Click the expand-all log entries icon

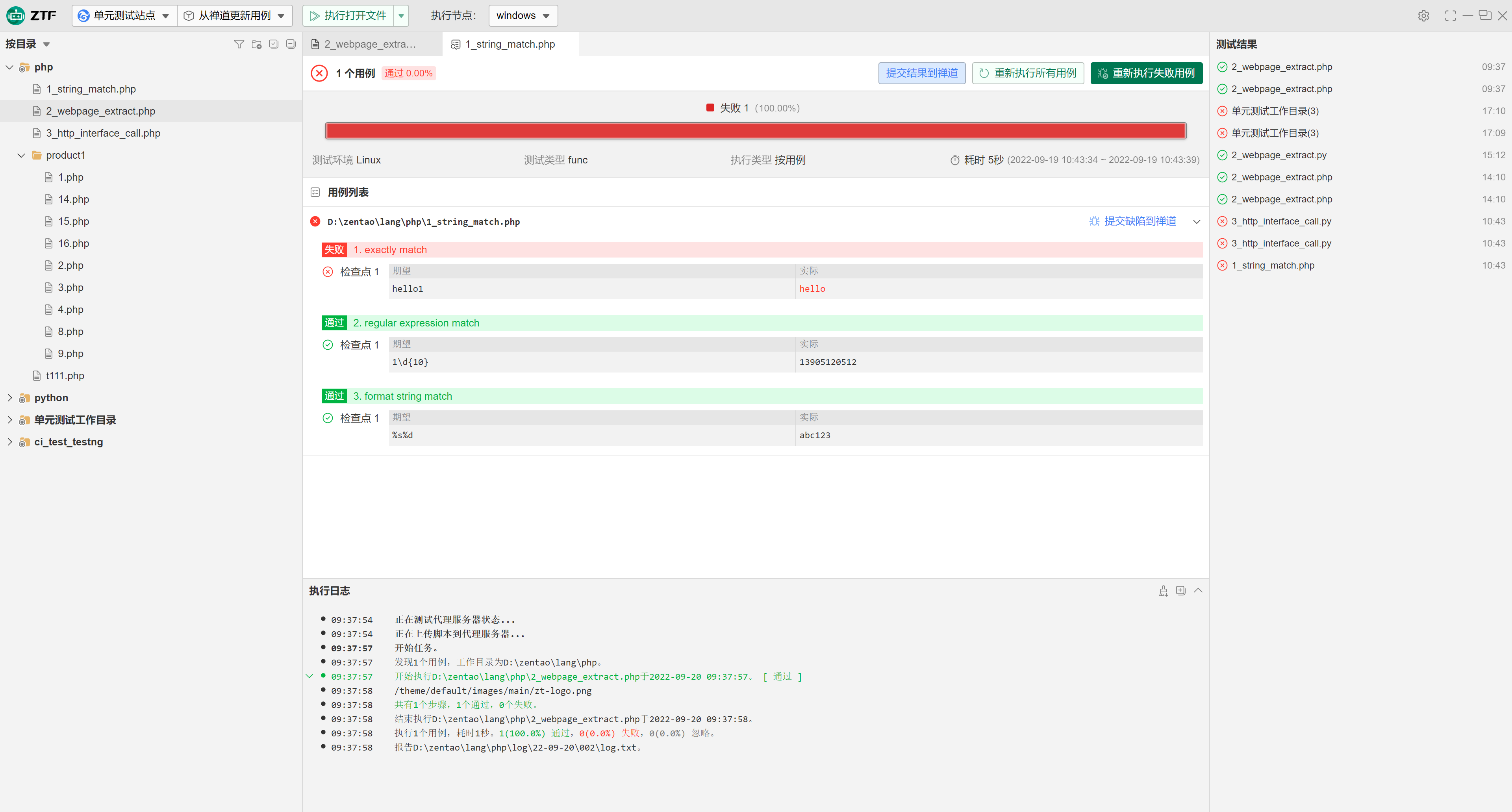tap(1180, 591)
